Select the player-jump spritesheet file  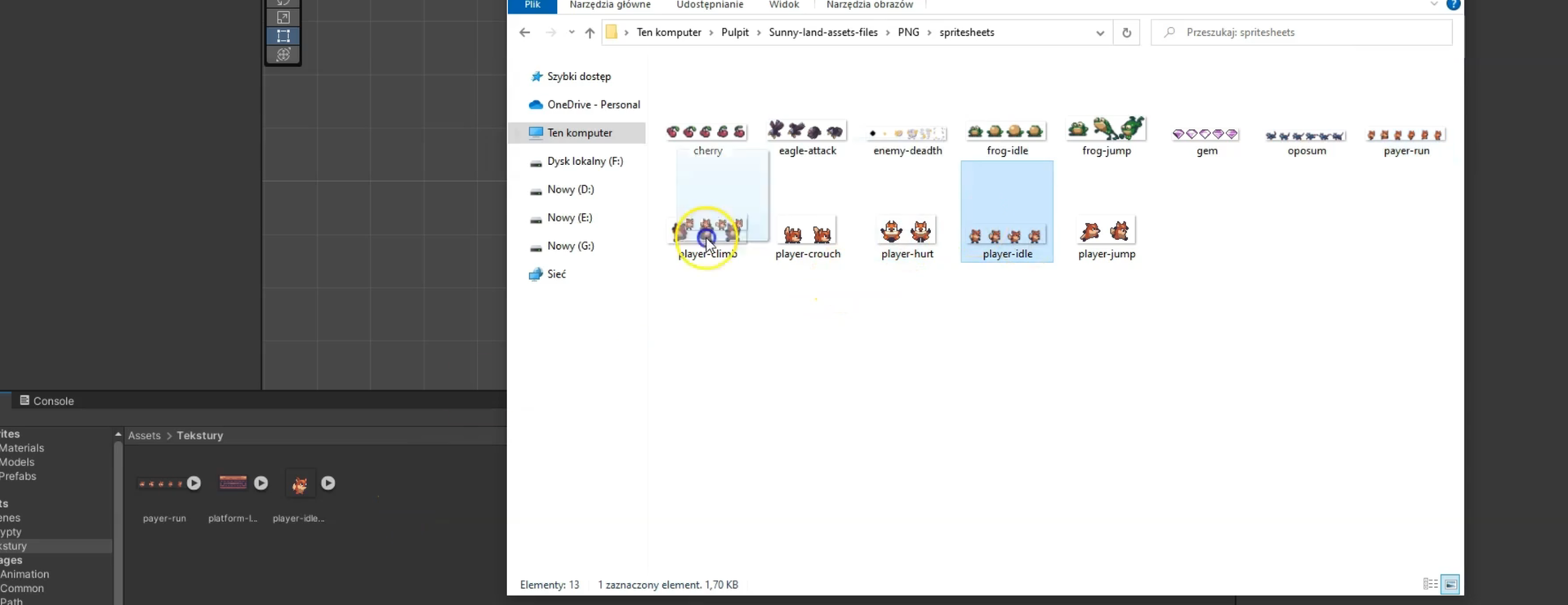(1107, 239)
